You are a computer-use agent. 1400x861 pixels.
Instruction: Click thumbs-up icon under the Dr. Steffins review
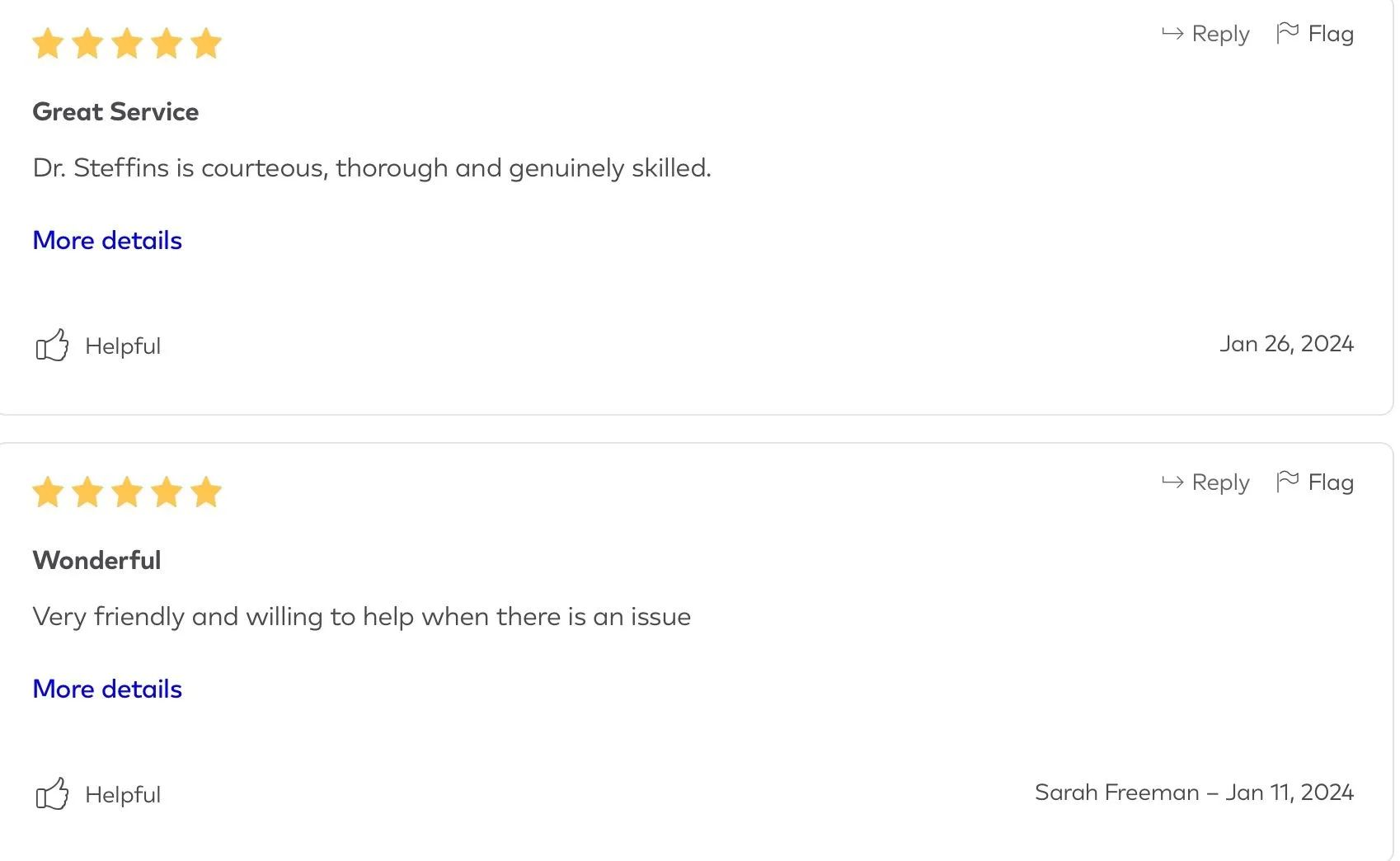52,346
